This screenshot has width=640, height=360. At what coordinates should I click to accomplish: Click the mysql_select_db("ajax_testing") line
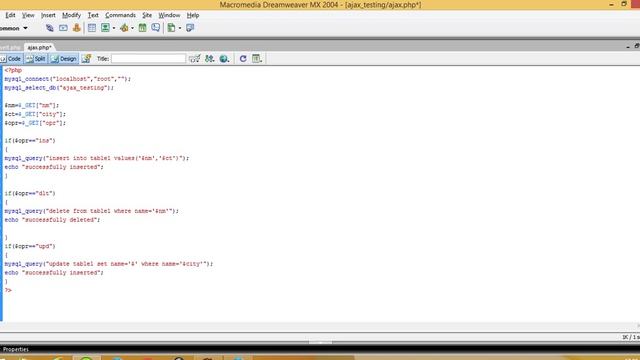(59, 88)
